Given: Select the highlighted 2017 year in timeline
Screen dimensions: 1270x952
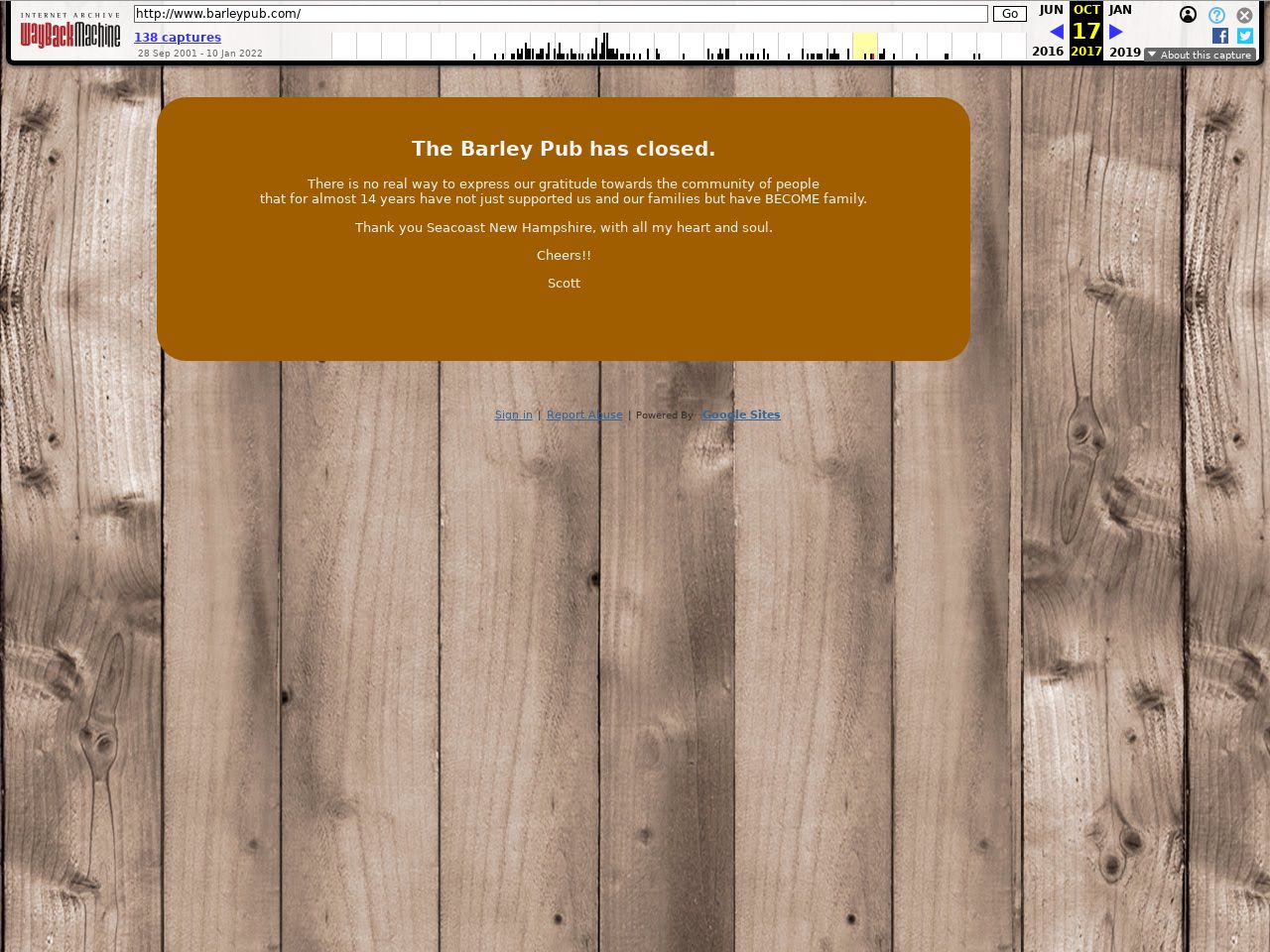Looking at the screenshot, I should point(864,47).
